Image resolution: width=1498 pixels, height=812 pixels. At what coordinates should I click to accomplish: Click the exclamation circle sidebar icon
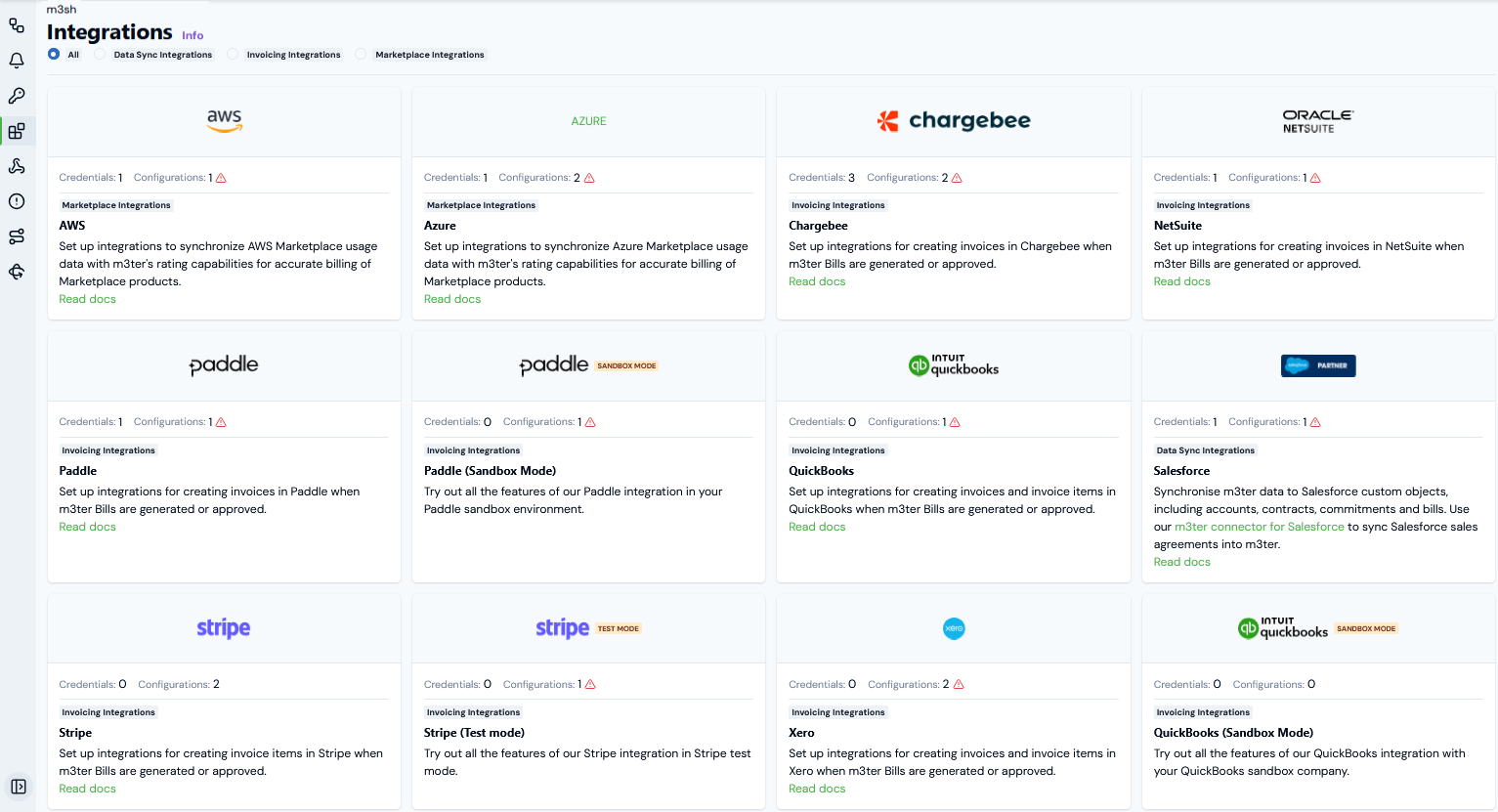(x=17, y=201)
